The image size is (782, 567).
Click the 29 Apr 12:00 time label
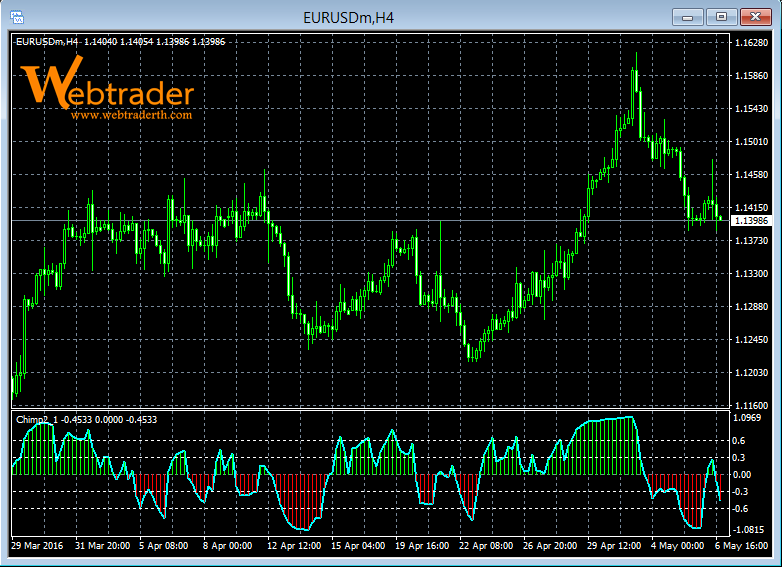pyautogui.click(x=614, y=546)
